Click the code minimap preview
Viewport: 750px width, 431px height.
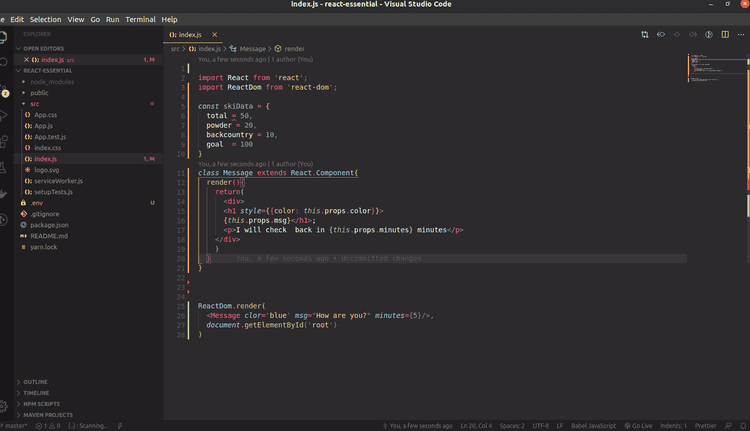tap(716, 68)
